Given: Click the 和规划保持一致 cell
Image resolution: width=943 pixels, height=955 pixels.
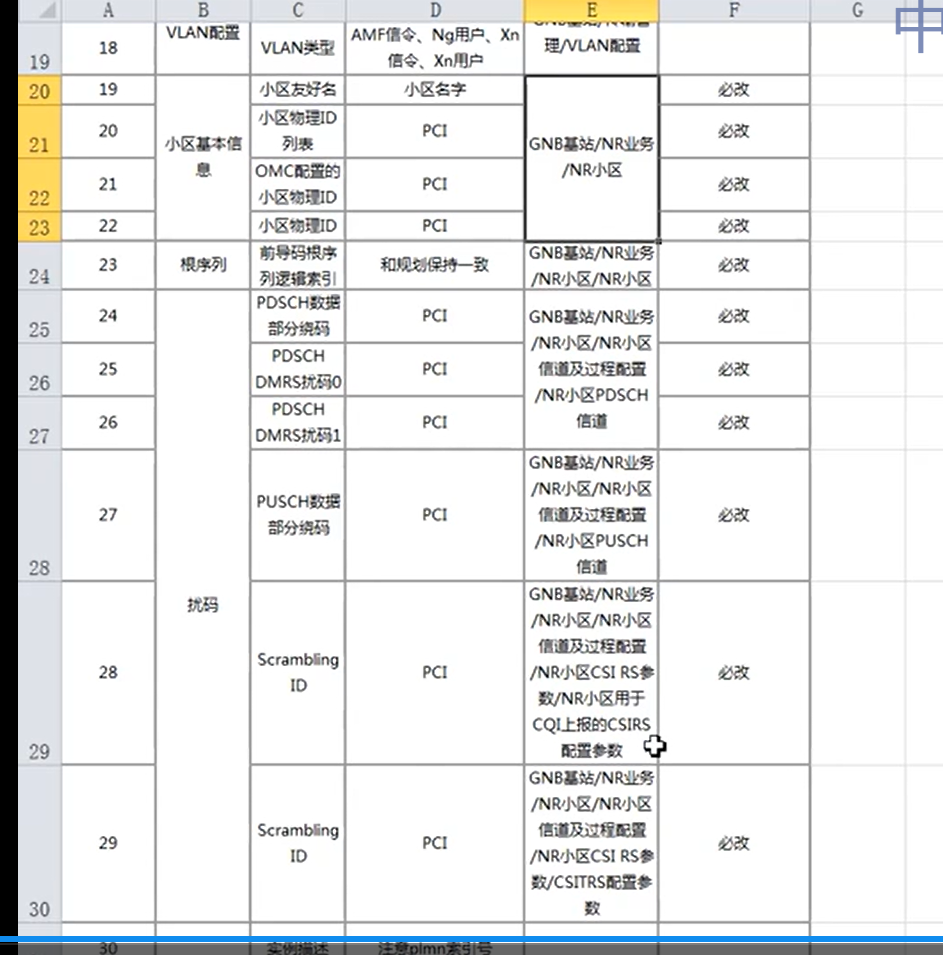Looking at the screenshot, I should [434, 266].
